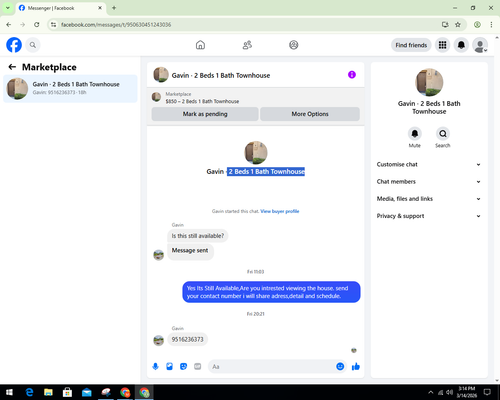Bookmark this page with star icon
The width and height of the screenshot is (500, 400).
coord(458,24)
